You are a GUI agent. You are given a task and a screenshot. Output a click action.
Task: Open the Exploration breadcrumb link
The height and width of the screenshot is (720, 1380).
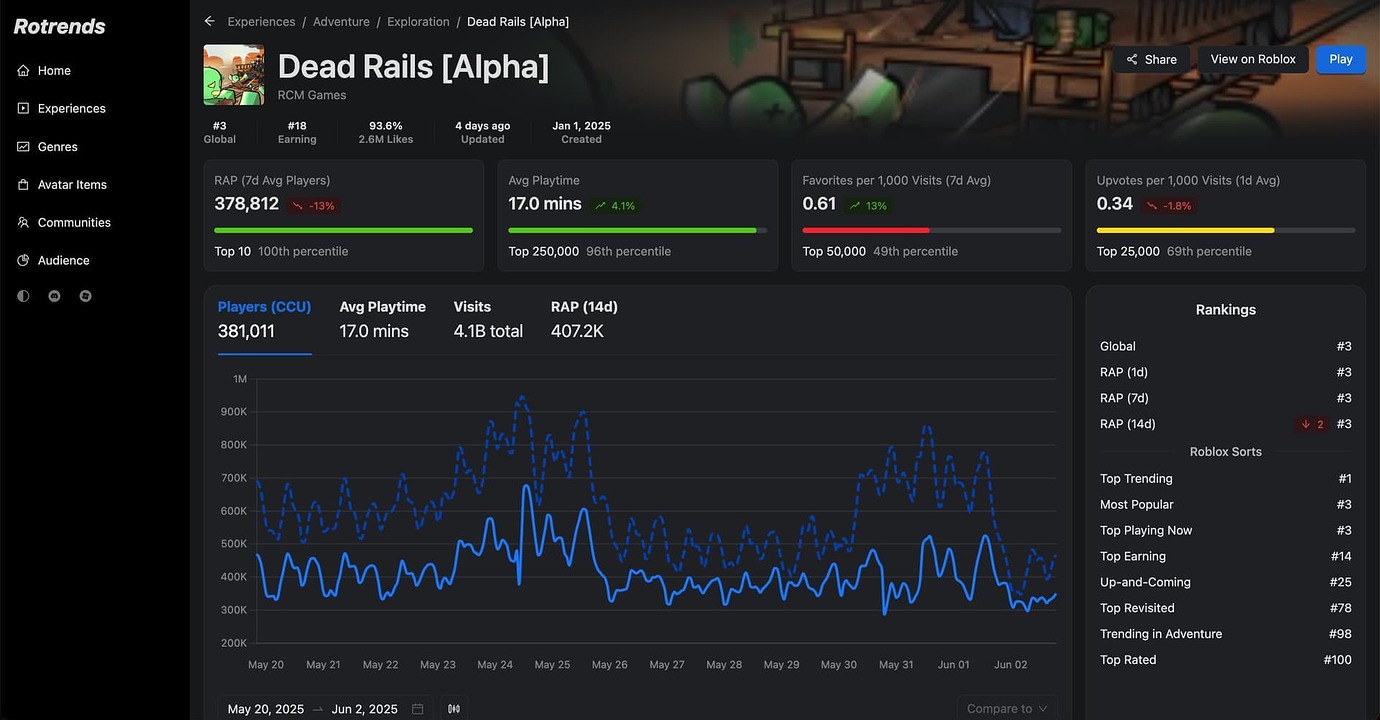point(418,20)
